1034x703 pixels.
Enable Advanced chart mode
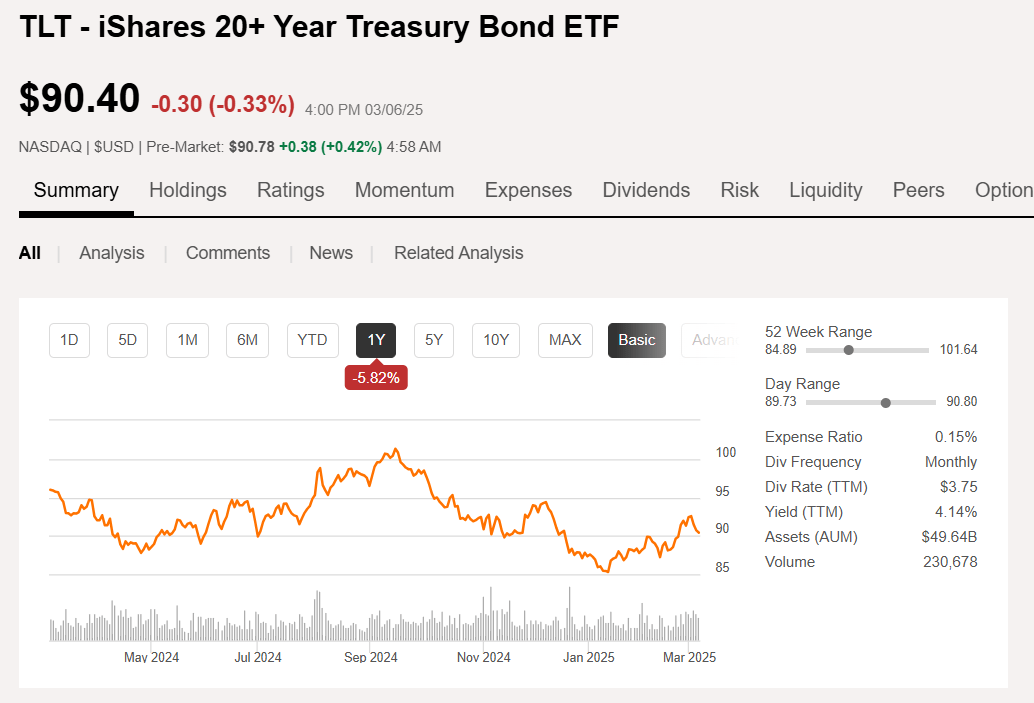point(715,340)
